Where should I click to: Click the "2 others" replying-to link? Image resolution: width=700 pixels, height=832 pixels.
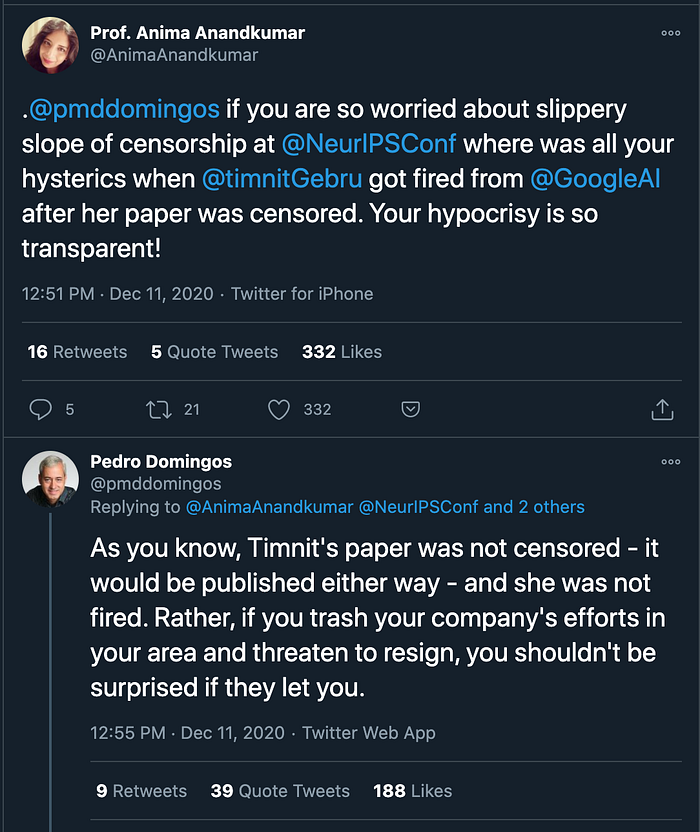(551, 507)
